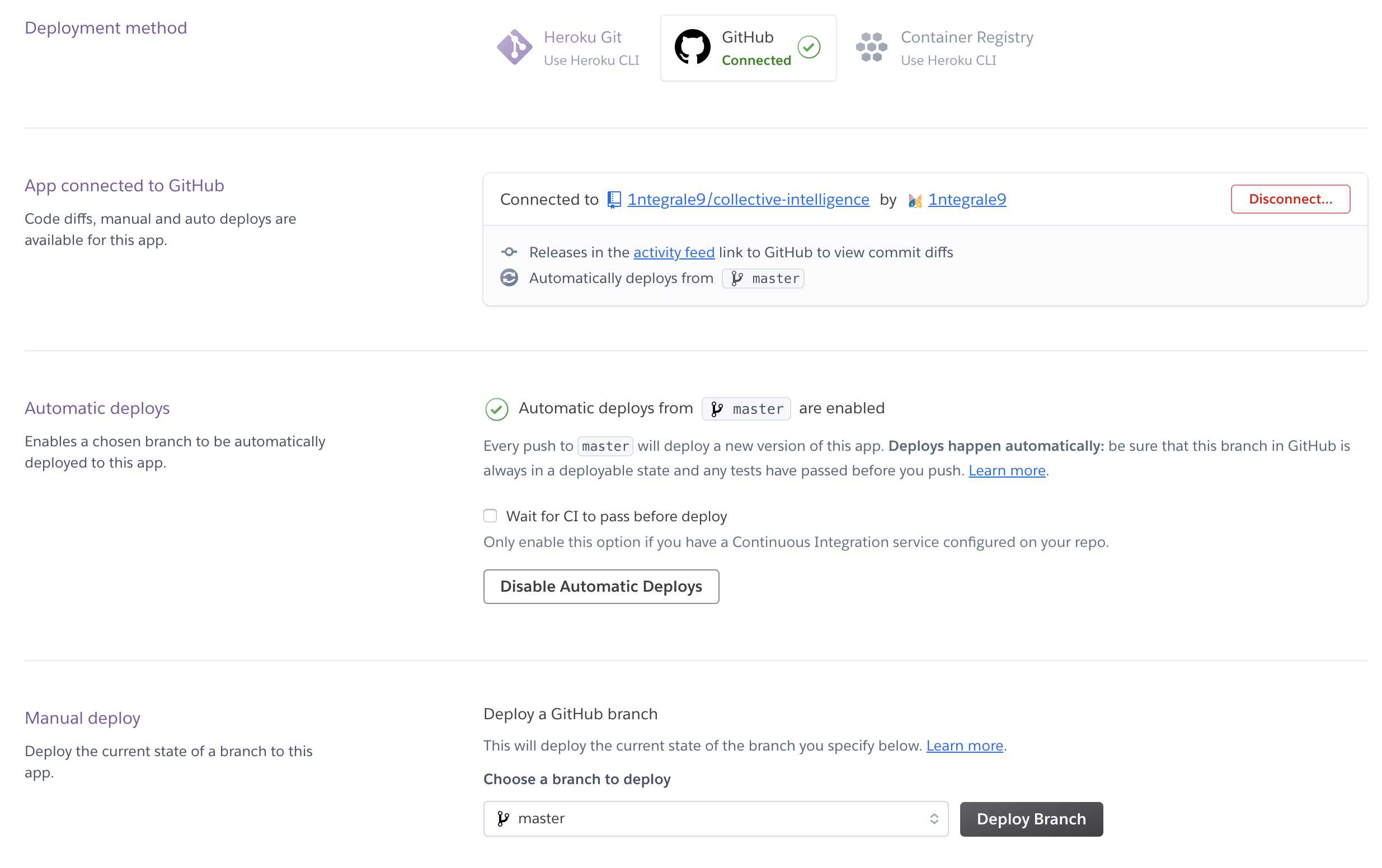
Task: Select the GitHub Connected deployment method
Action: [749, 48]
